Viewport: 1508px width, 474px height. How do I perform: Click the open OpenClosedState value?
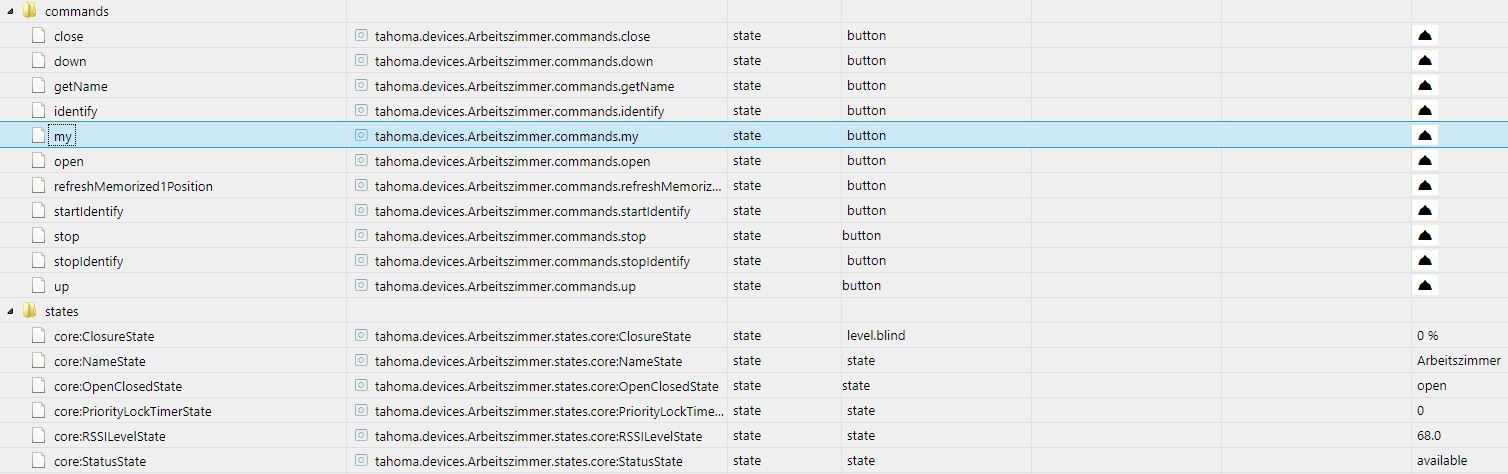[x=1432, y=385]
